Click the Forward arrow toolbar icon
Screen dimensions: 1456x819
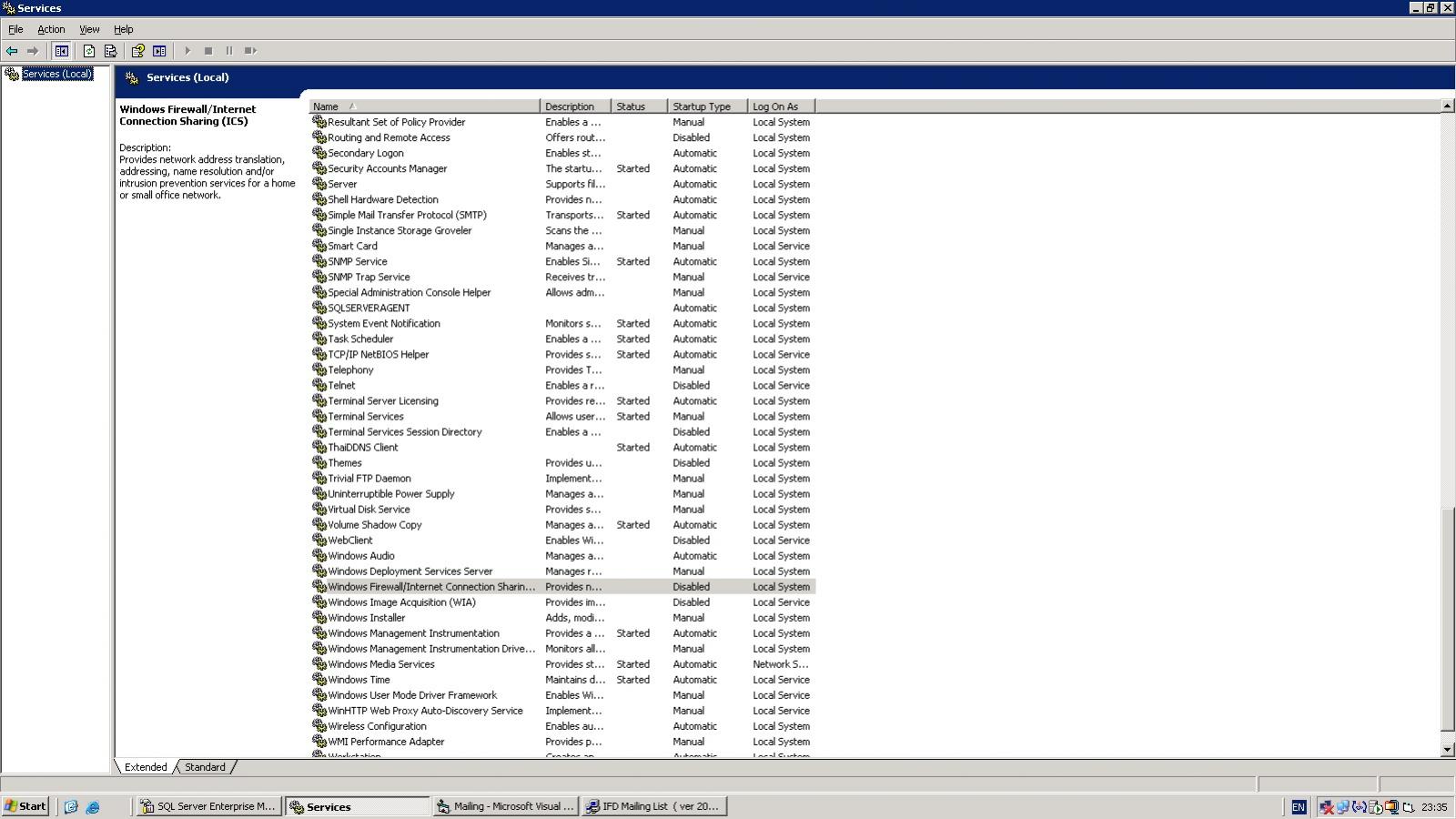click(33, 51)
